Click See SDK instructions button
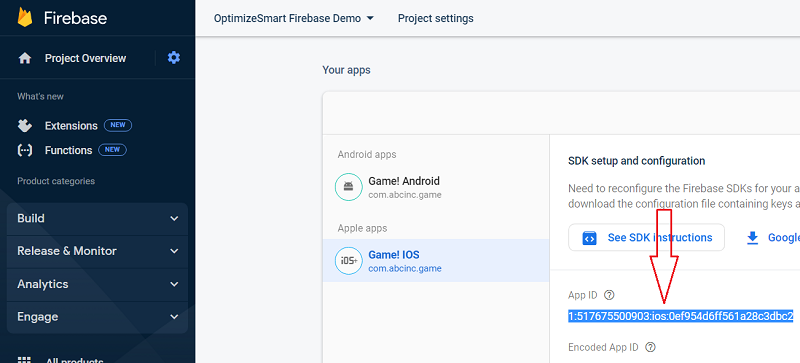Screen dimensions: 800x363 646,237
